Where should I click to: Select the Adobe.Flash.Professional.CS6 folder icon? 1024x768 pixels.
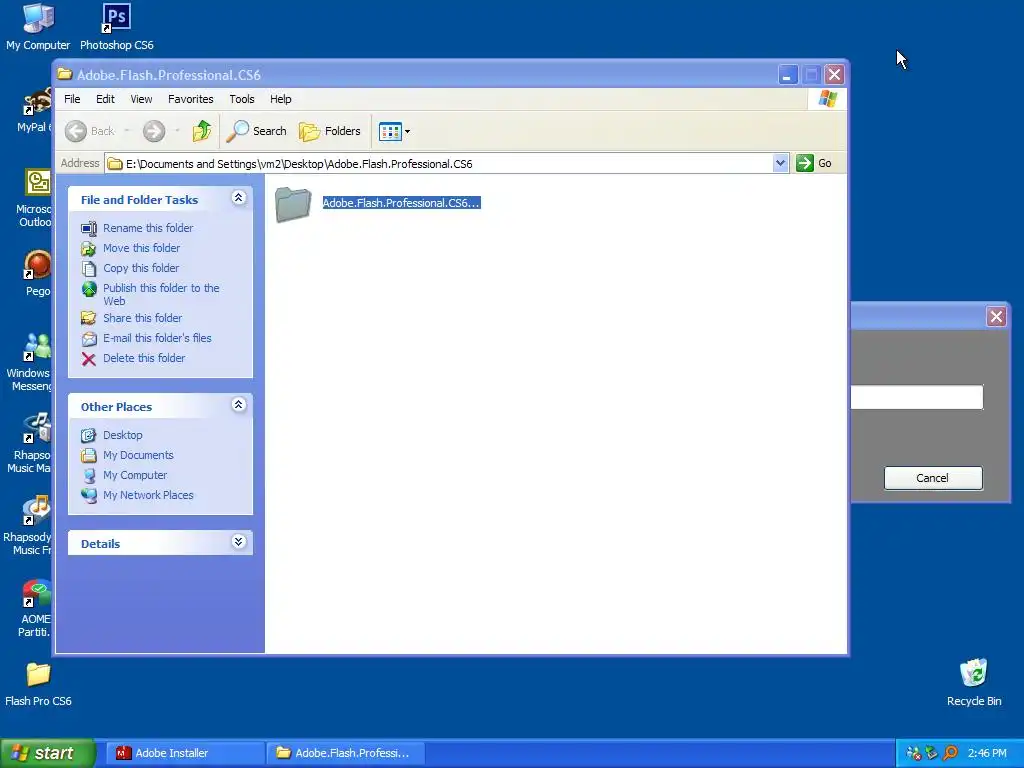(x=293, y=204)
